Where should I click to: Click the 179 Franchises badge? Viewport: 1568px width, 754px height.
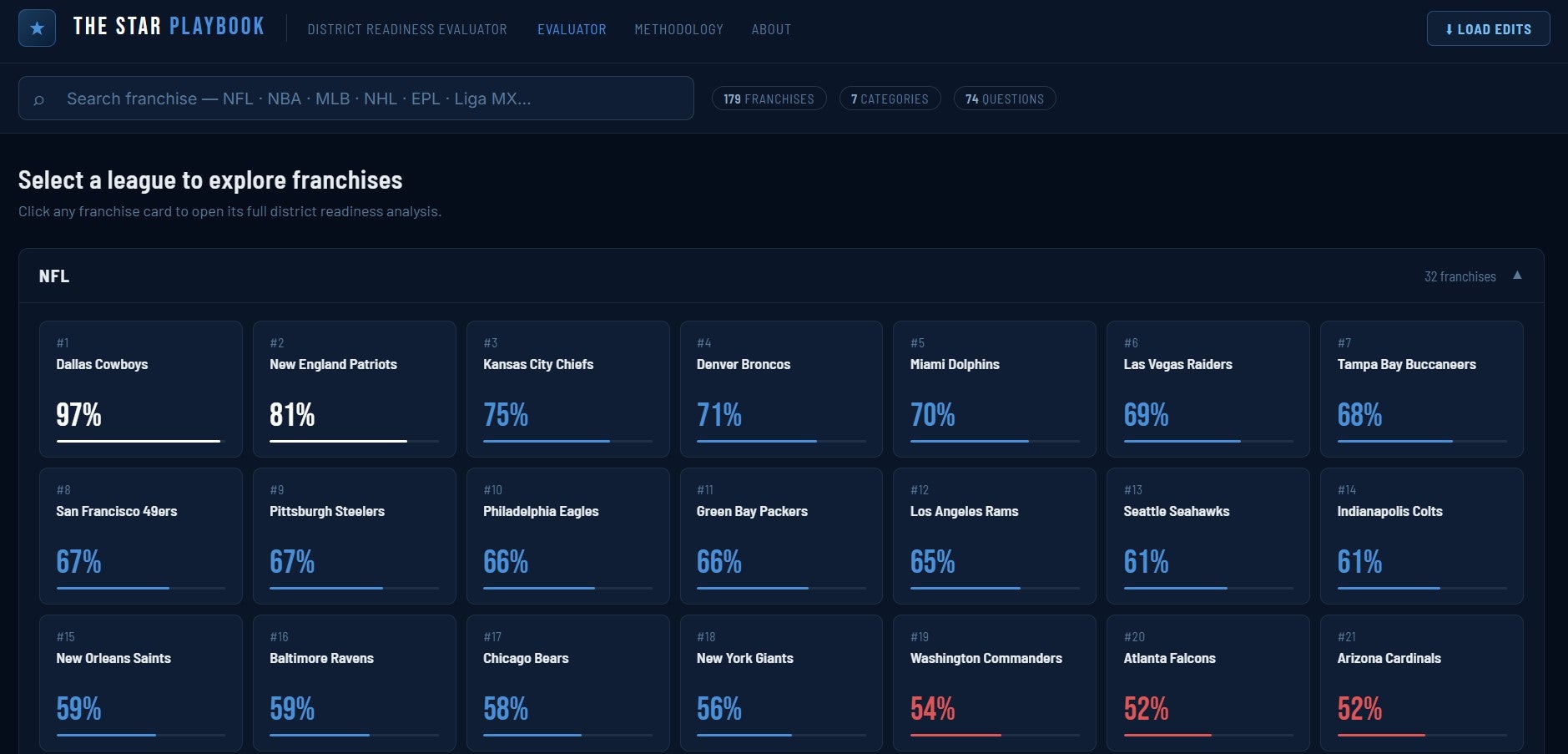point(769,99)
